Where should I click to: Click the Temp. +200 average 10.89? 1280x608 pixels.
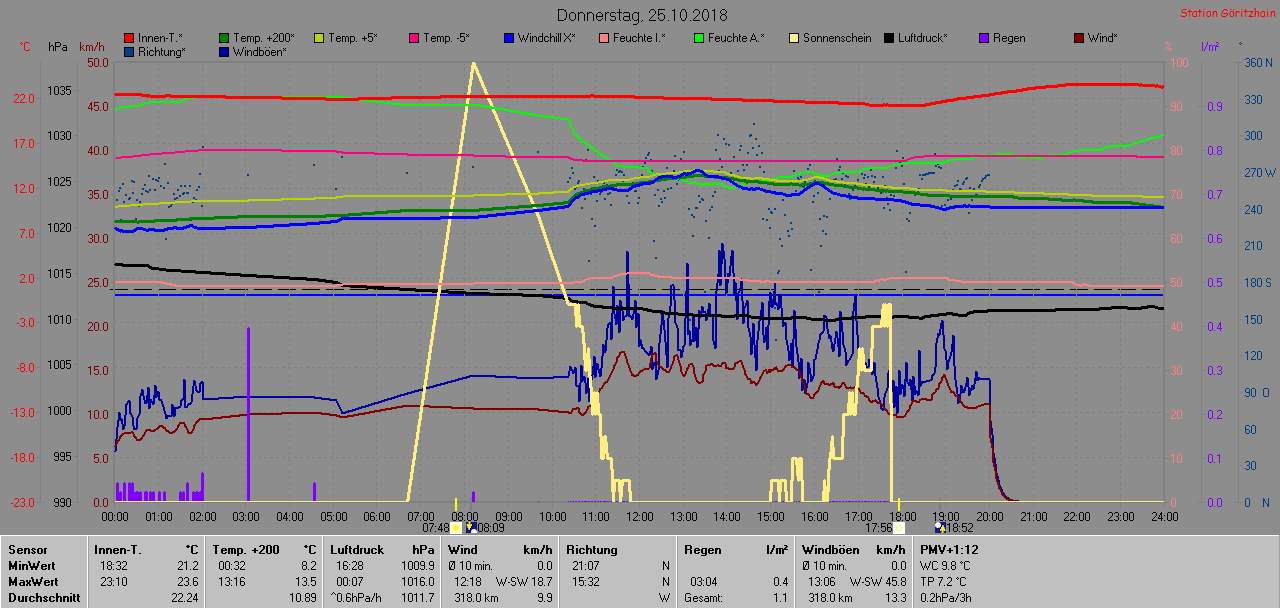(x=304, y=597)
